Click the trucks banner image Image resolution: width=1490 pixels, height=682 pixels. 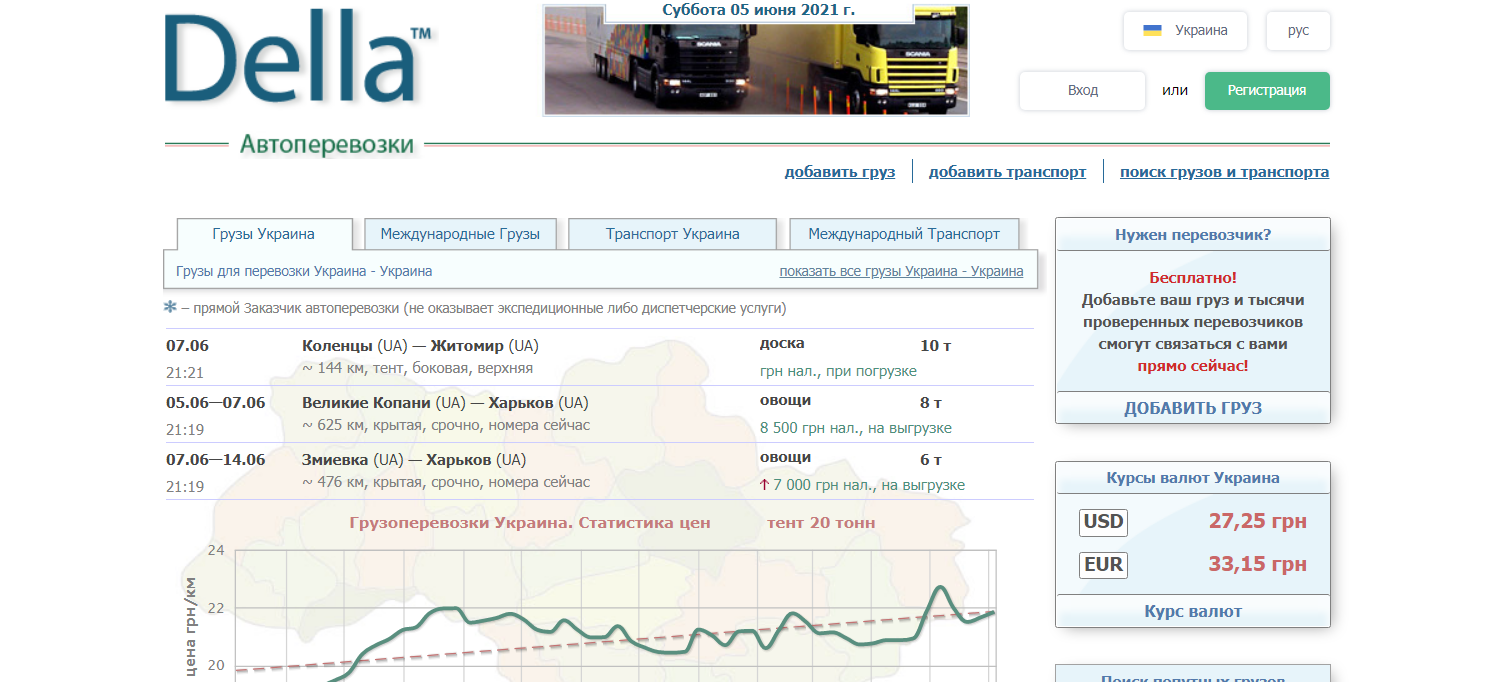pyautogui.click(x=755, y=68)
